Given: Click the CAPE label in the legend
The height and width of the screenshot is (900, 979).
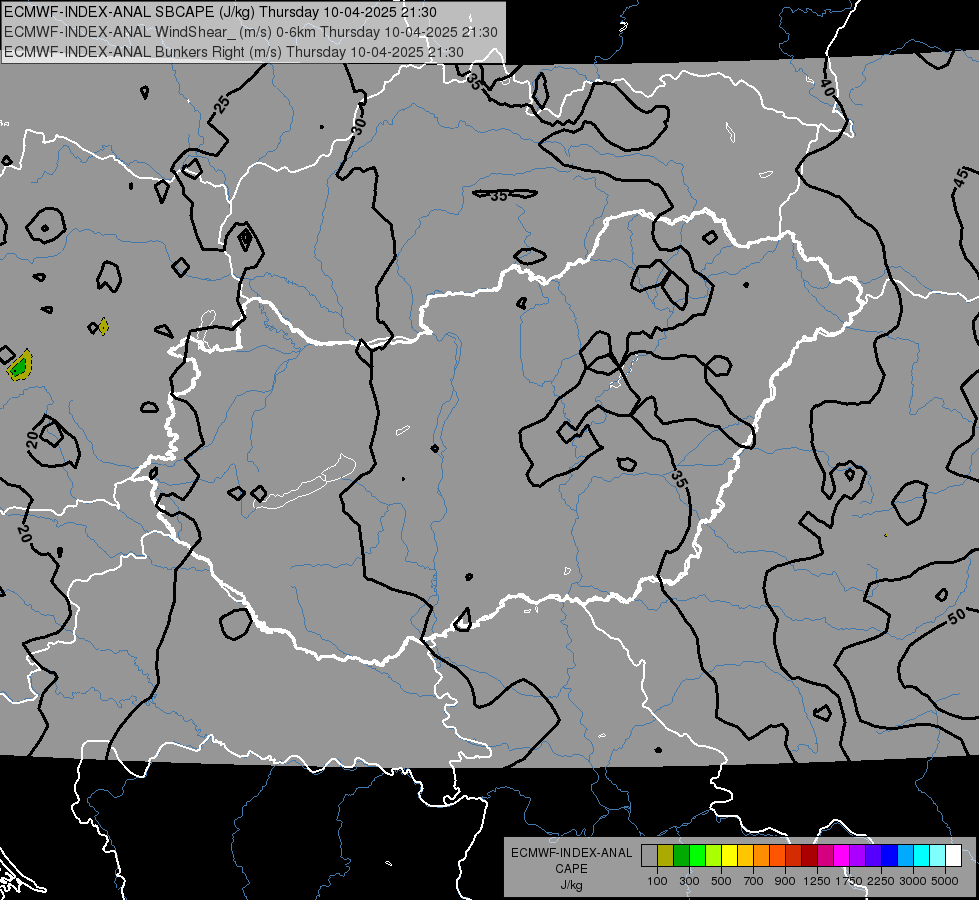Looking at the screenshot, I should 571,868.
